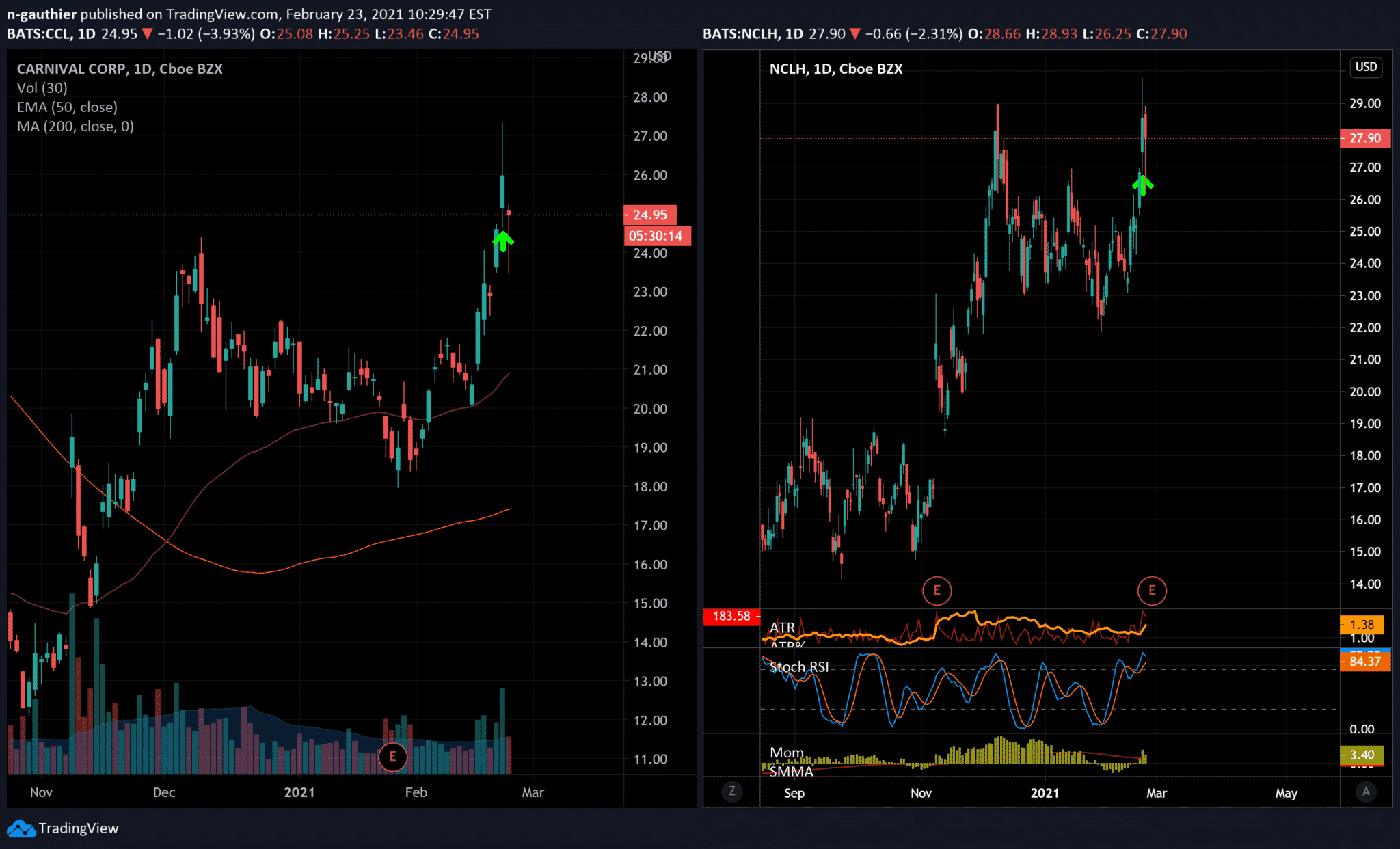
Task: Click the Z timezone button on NCLH chart
Action: pyautogui.click(x=732, y=792)
